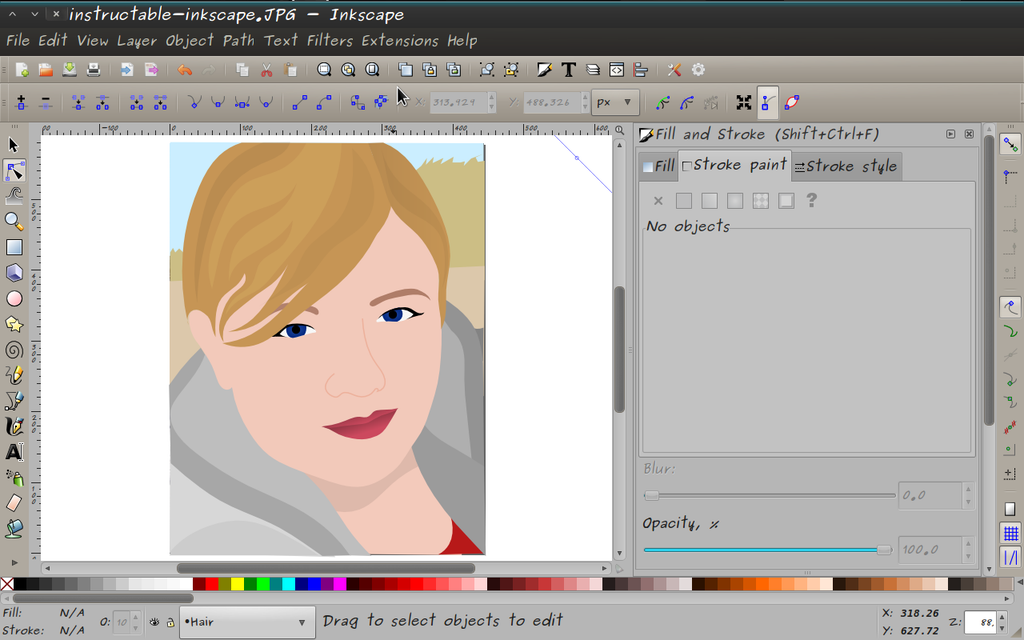Viewport: 1024px width, 640px height.
Task: Open the px units dropdown
Action: (x=616, y=102)
